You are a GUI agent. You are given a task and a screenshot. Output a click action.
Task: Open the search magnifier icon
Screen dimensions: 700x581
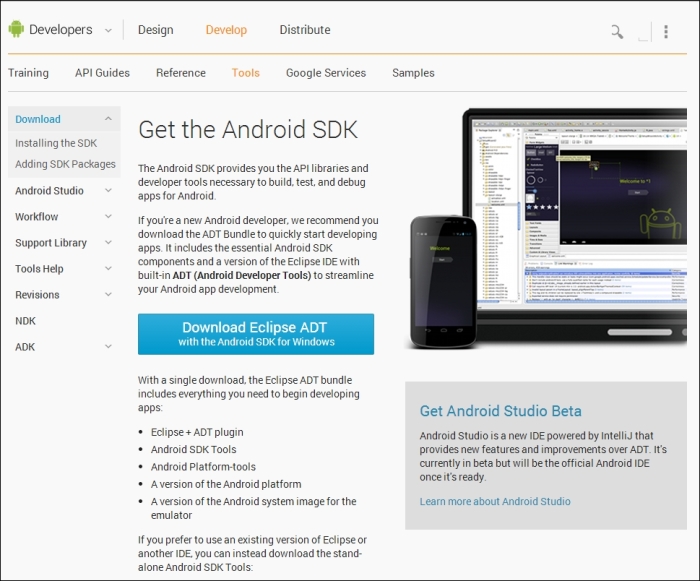pyautogui.click(x=617, y=32)
